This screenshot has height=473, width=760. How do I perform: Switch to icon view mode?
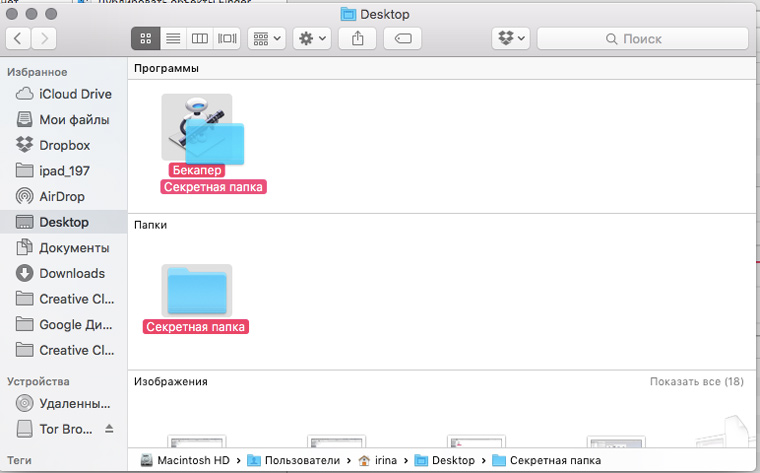(145, 38)
